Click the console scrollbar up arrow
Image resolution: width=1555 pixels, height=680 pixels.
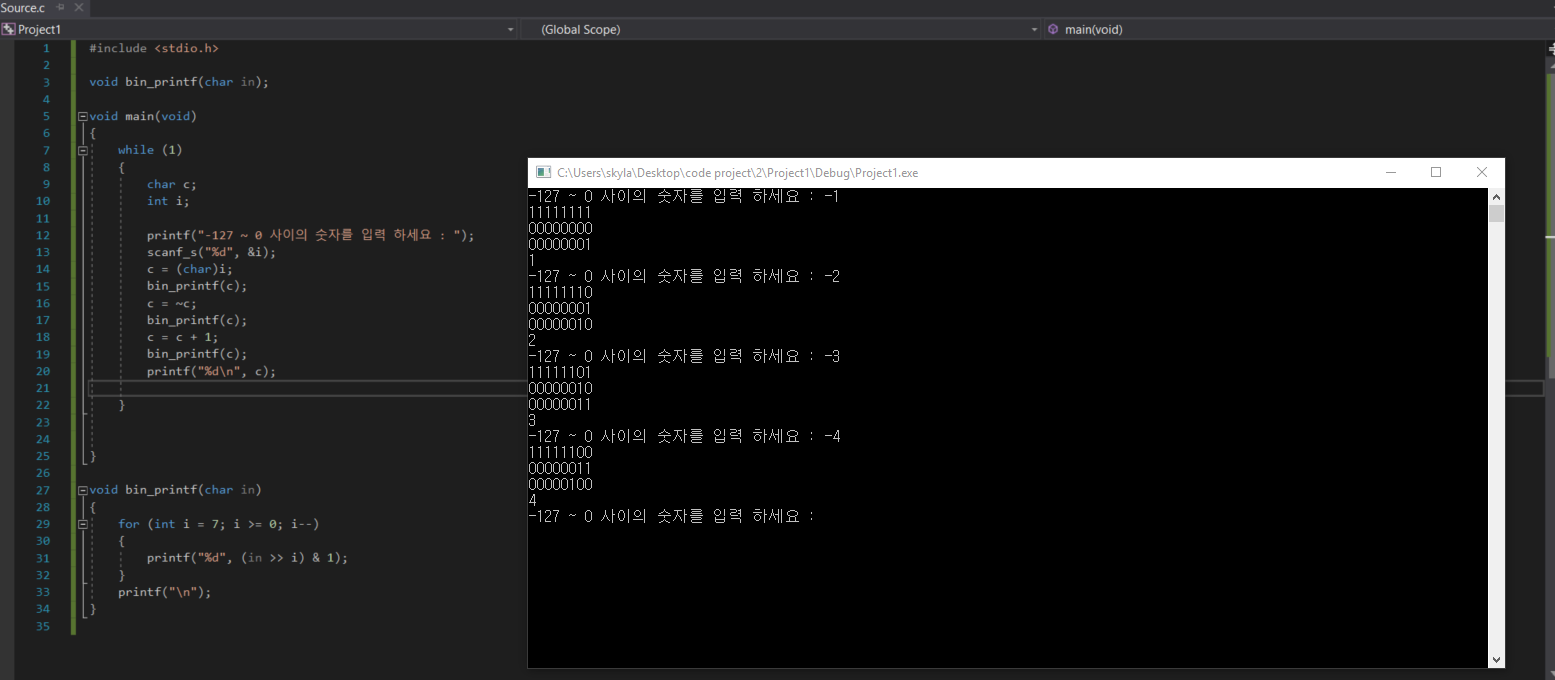click(1496, 196)
